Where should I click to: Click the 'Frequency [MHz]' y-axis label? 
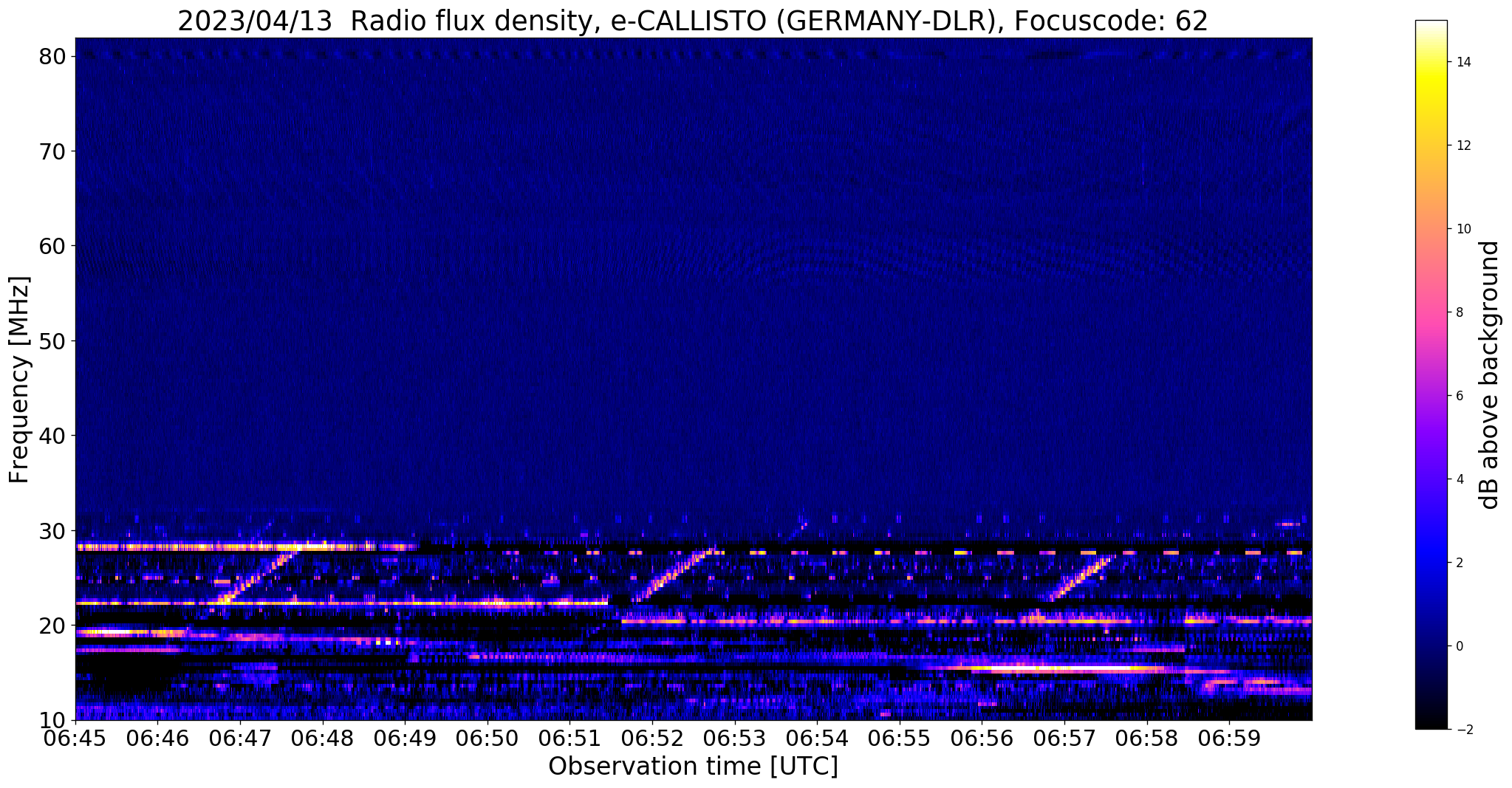coord(20,380)
